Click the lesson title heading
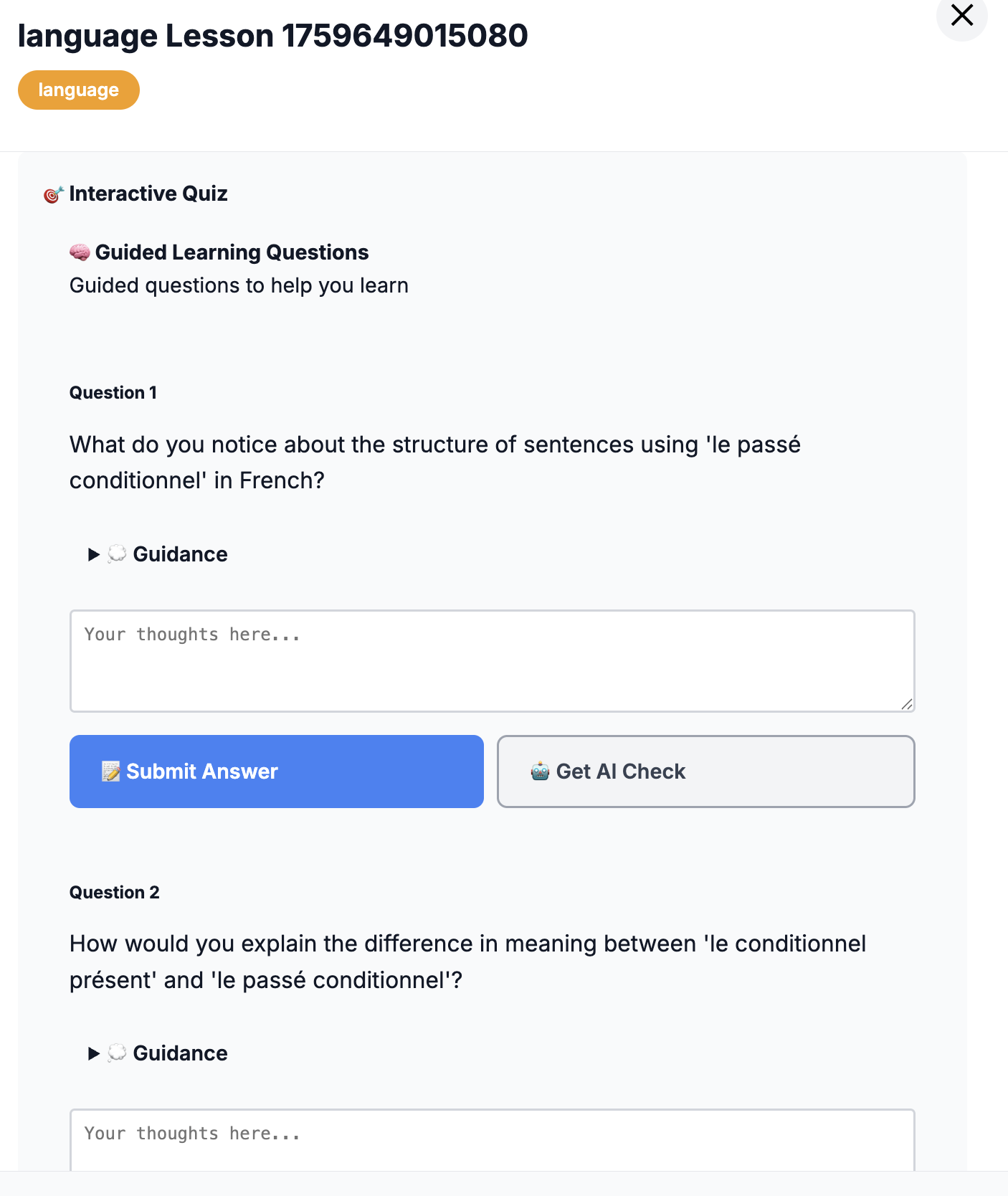 coord(273,36)
